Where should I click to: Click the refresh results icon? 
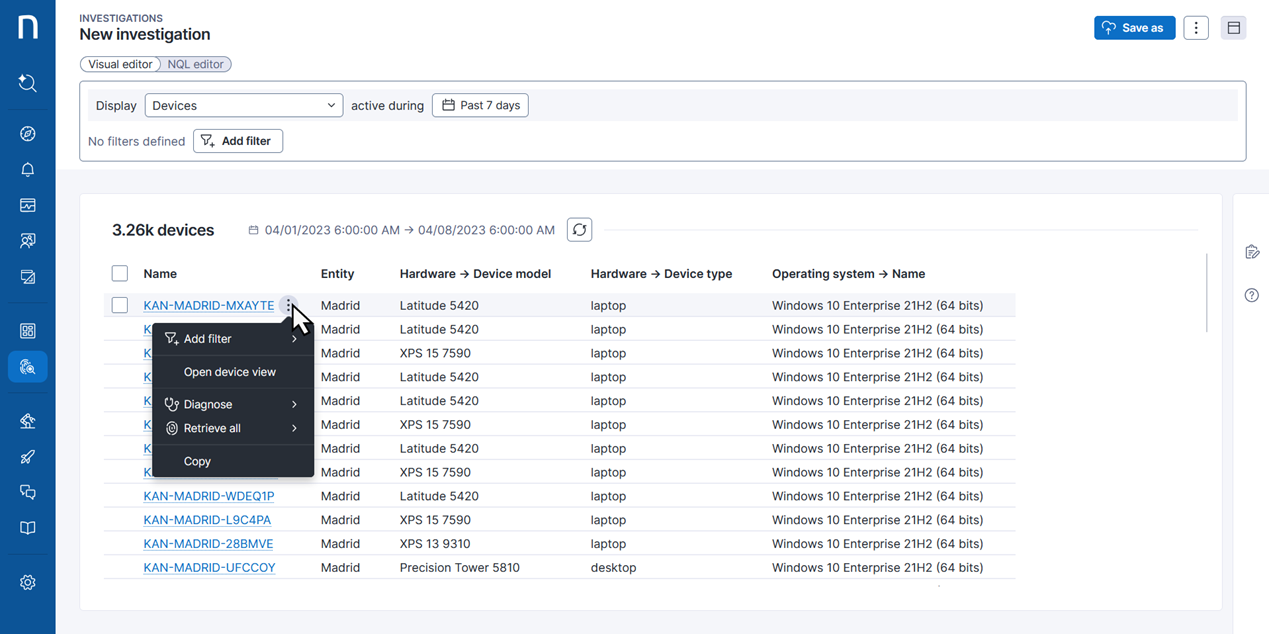579,230
